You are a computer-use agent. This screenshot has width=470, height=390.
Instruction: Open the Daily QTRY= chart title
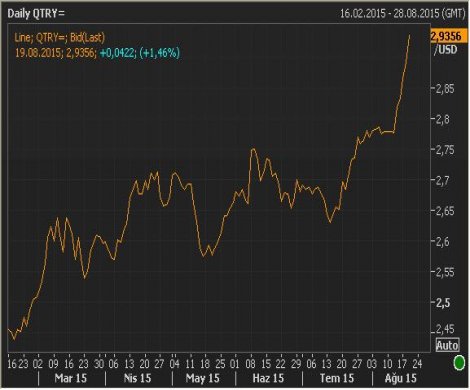36,14
